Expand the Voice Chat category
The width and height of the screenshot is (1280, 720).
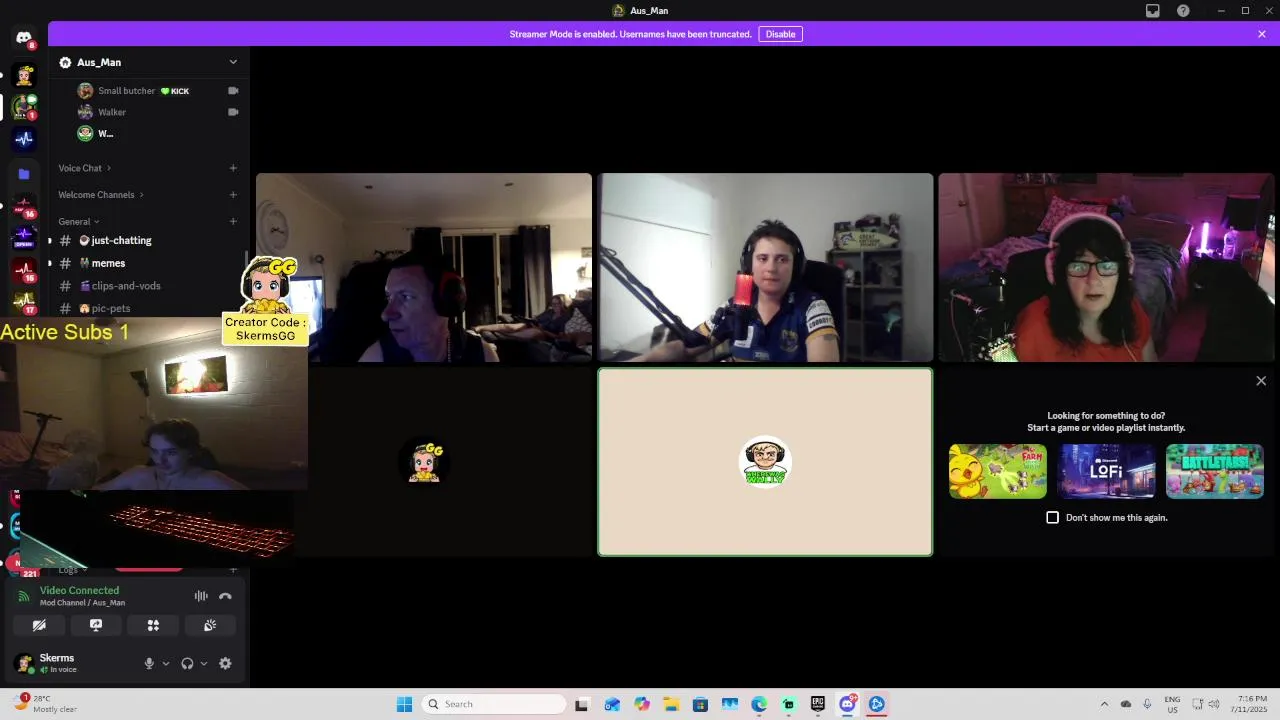[x=84, y=168]
